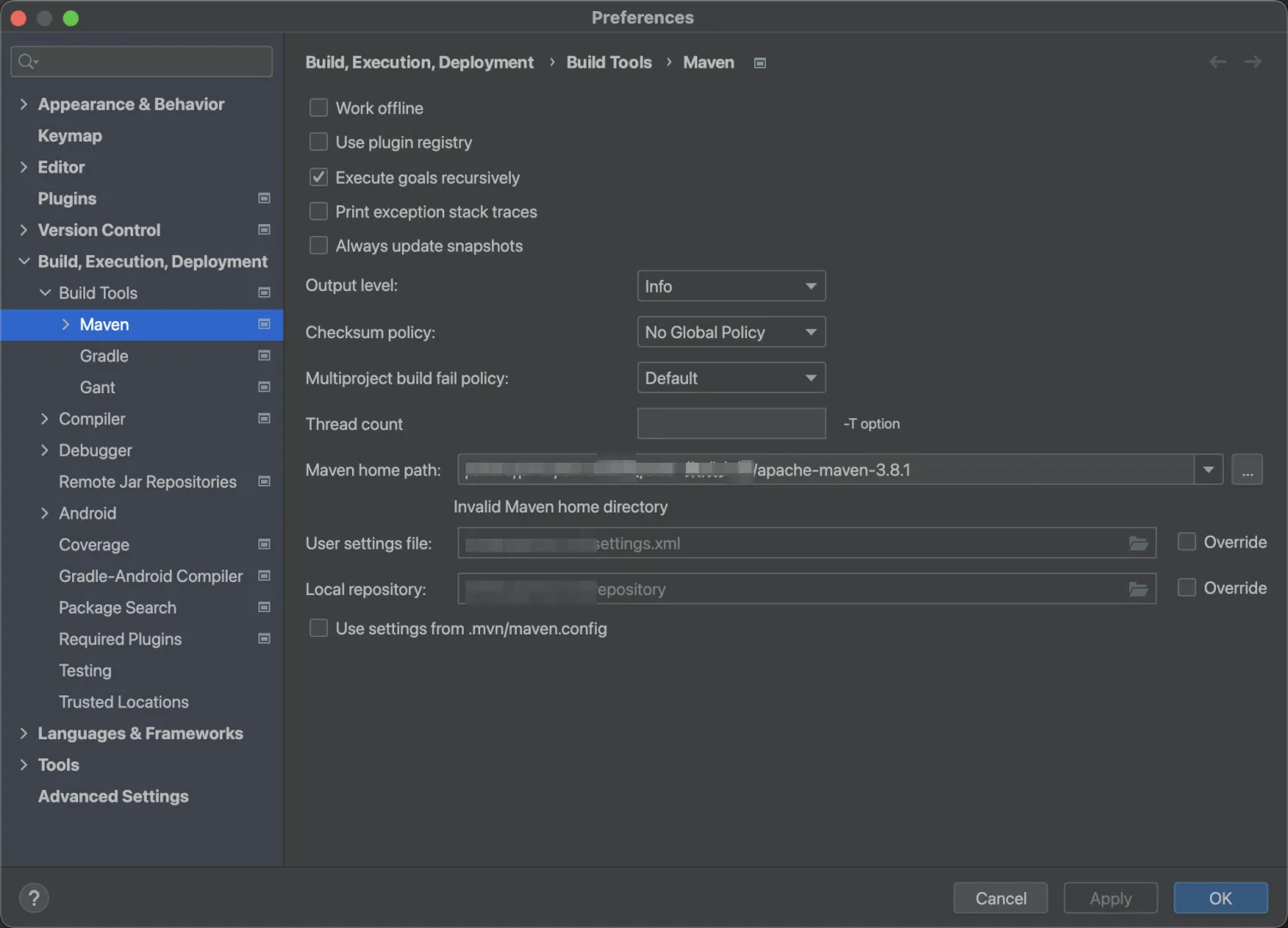Click the reset indicator icon beside Plugins

[264, 198]
